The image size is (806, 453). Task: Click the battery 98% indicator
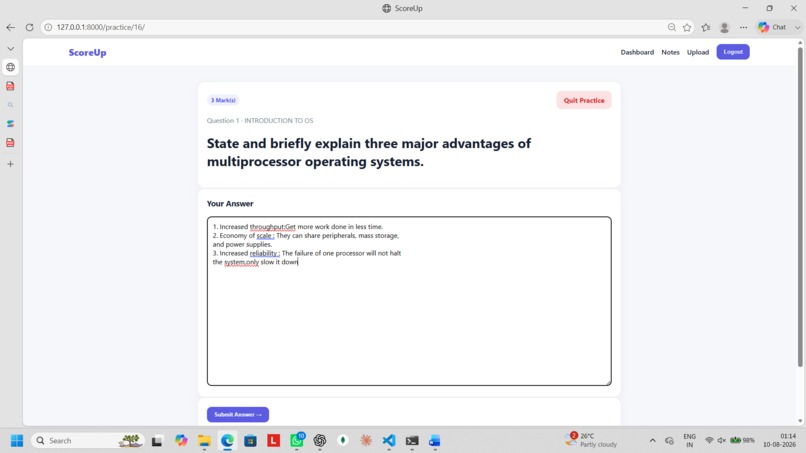click(743, 441)
